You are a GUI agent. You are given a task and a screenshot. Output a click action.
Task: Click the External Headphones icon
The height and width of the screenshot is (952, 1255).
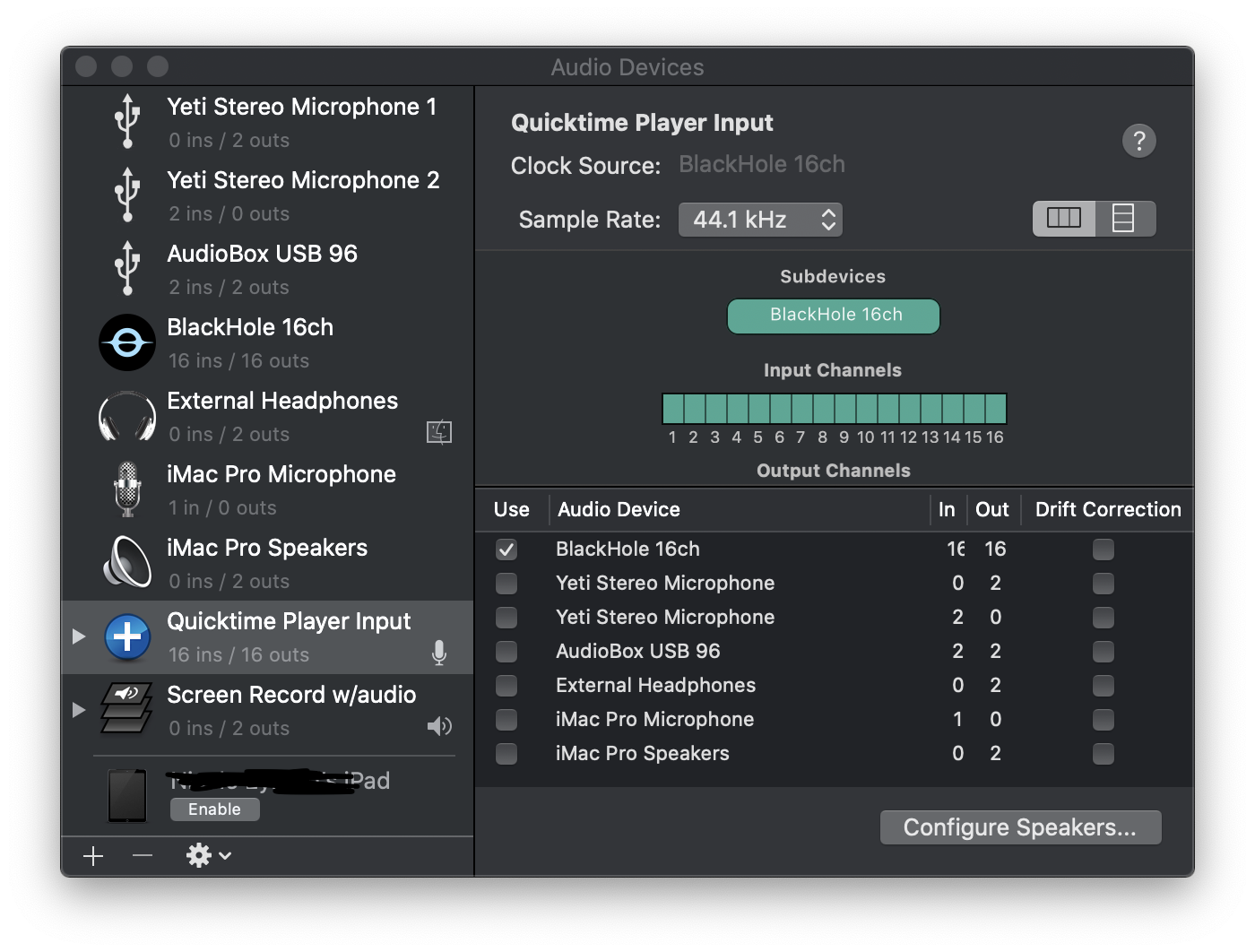(x=127, y=416)
